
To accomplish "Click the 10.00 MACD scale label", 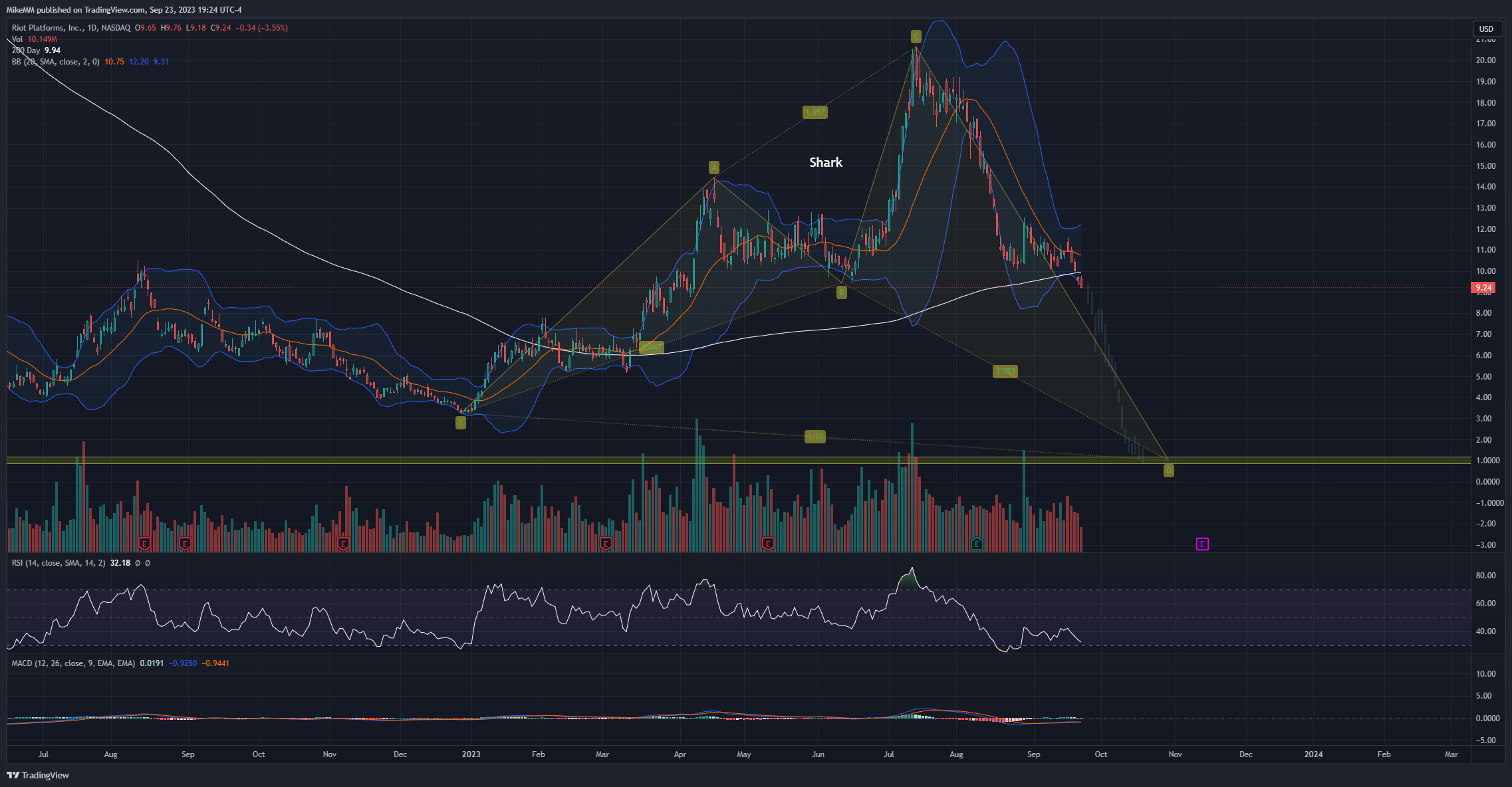I will pos(1486,674).
